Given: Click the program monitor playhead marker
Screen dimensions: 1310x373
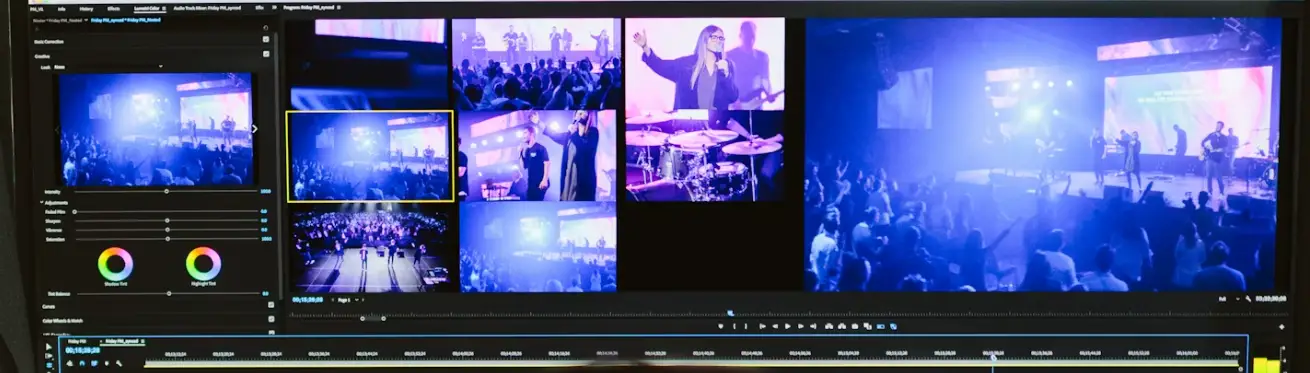Looking at the screenshot, I should pos(730,313).
